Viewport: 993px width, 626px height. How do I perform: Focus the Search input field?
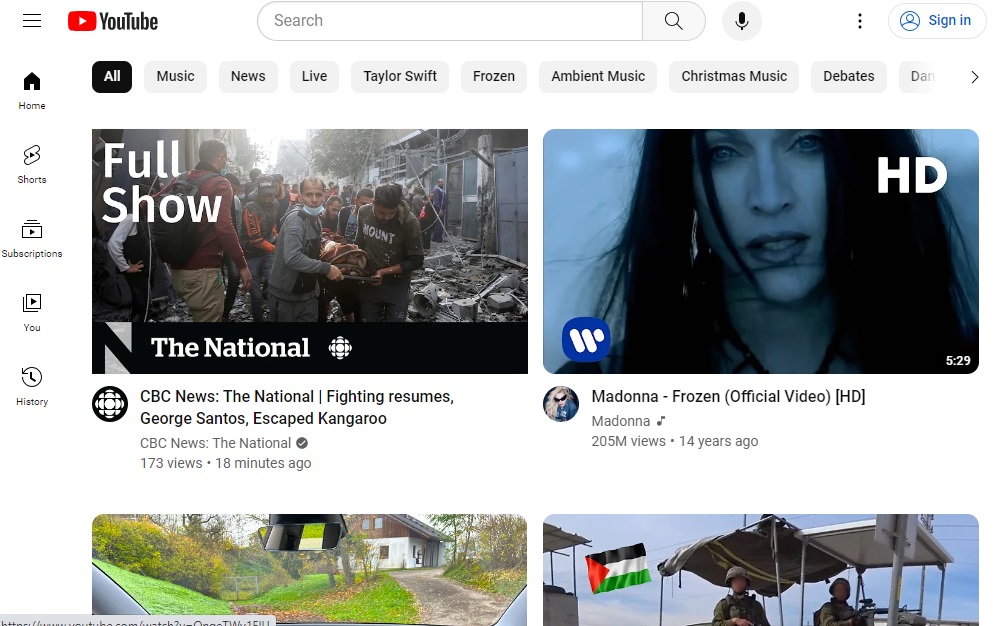point(450,21)
